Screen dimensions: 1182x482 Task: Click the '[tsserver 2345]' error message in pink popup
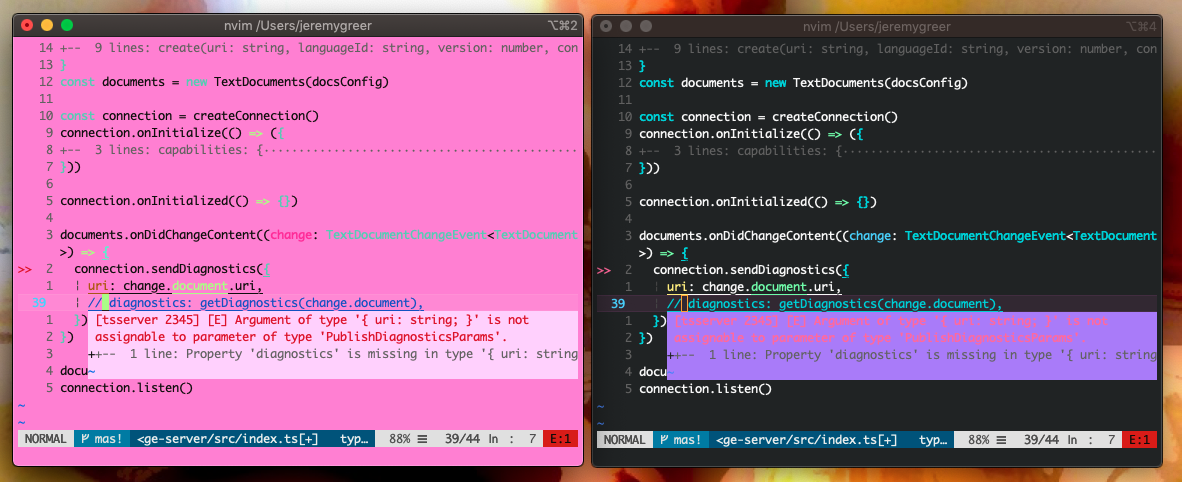(312, 329)
